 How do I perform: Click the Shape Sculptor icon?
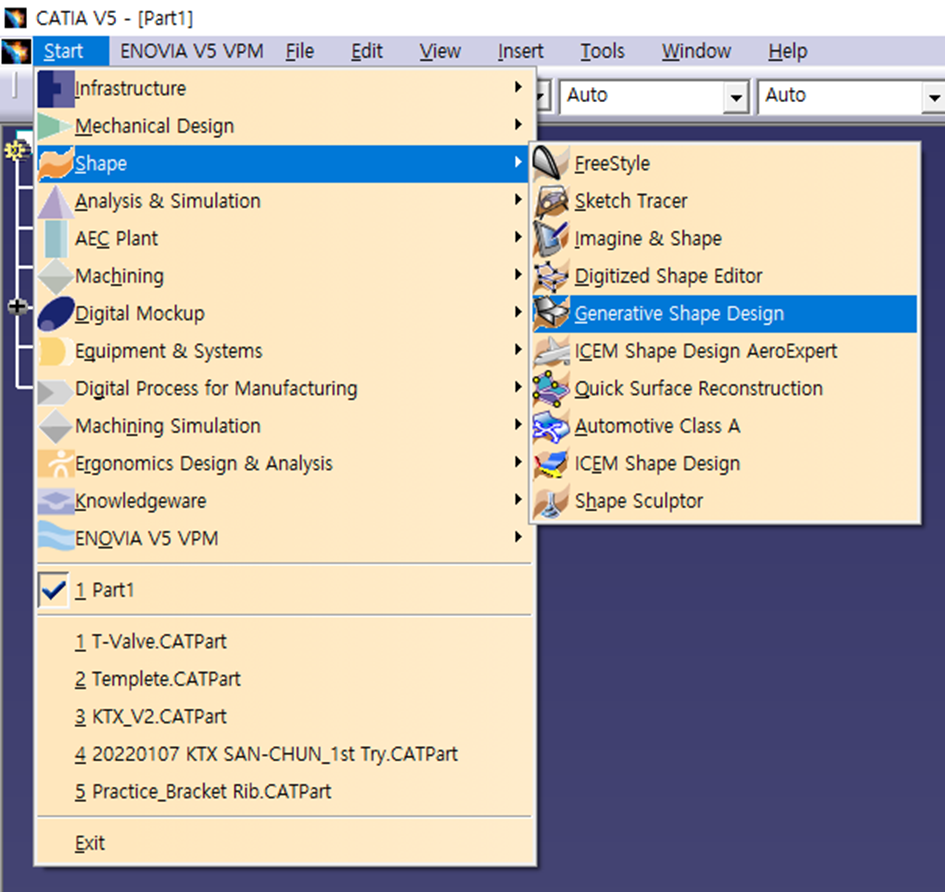click(x=551, y=501)
